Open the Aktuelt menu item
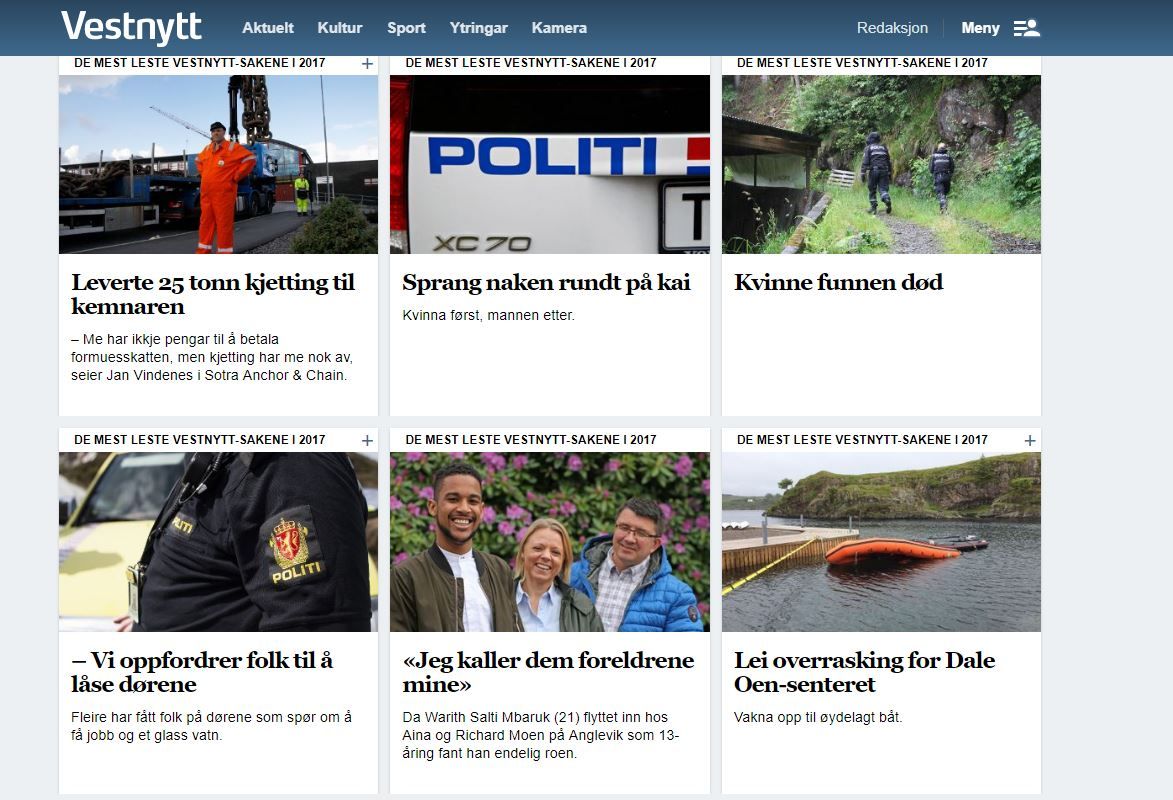This screenshot has height=800, width=1173. pos(268,28)
